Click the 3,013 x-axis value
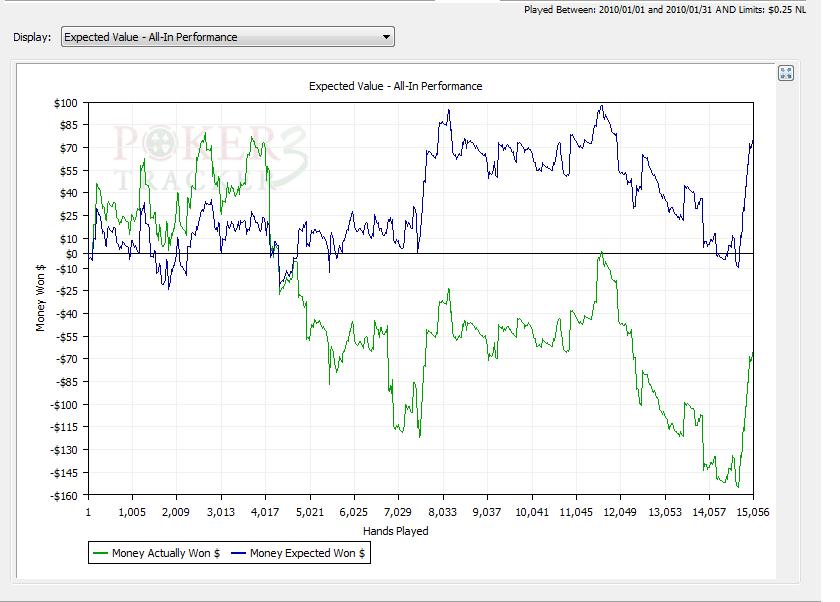Image resolution: width=840 pixels, height=602 pixels. coord(221,512)
